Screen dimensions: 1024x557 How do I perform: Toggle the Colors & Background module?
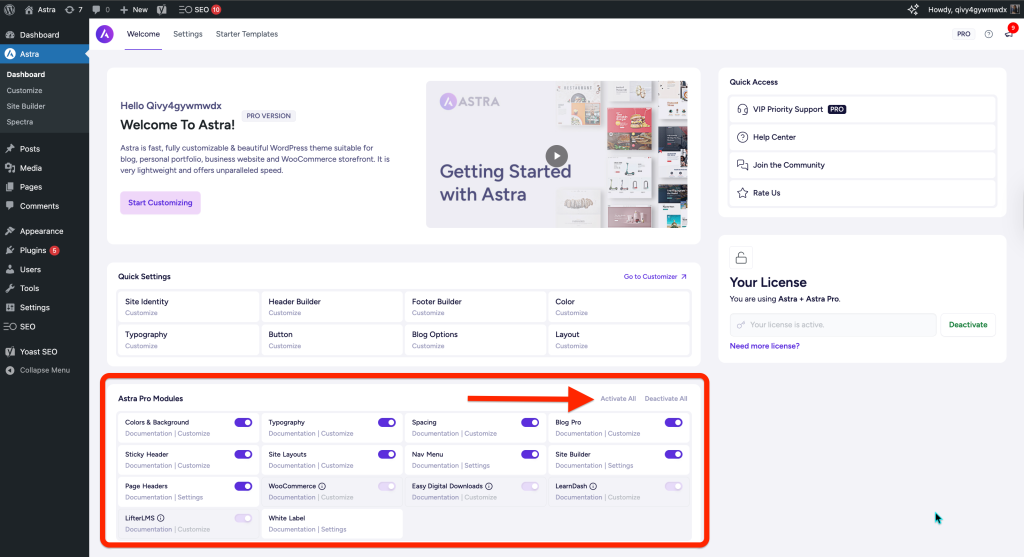(x=243, y=423)
